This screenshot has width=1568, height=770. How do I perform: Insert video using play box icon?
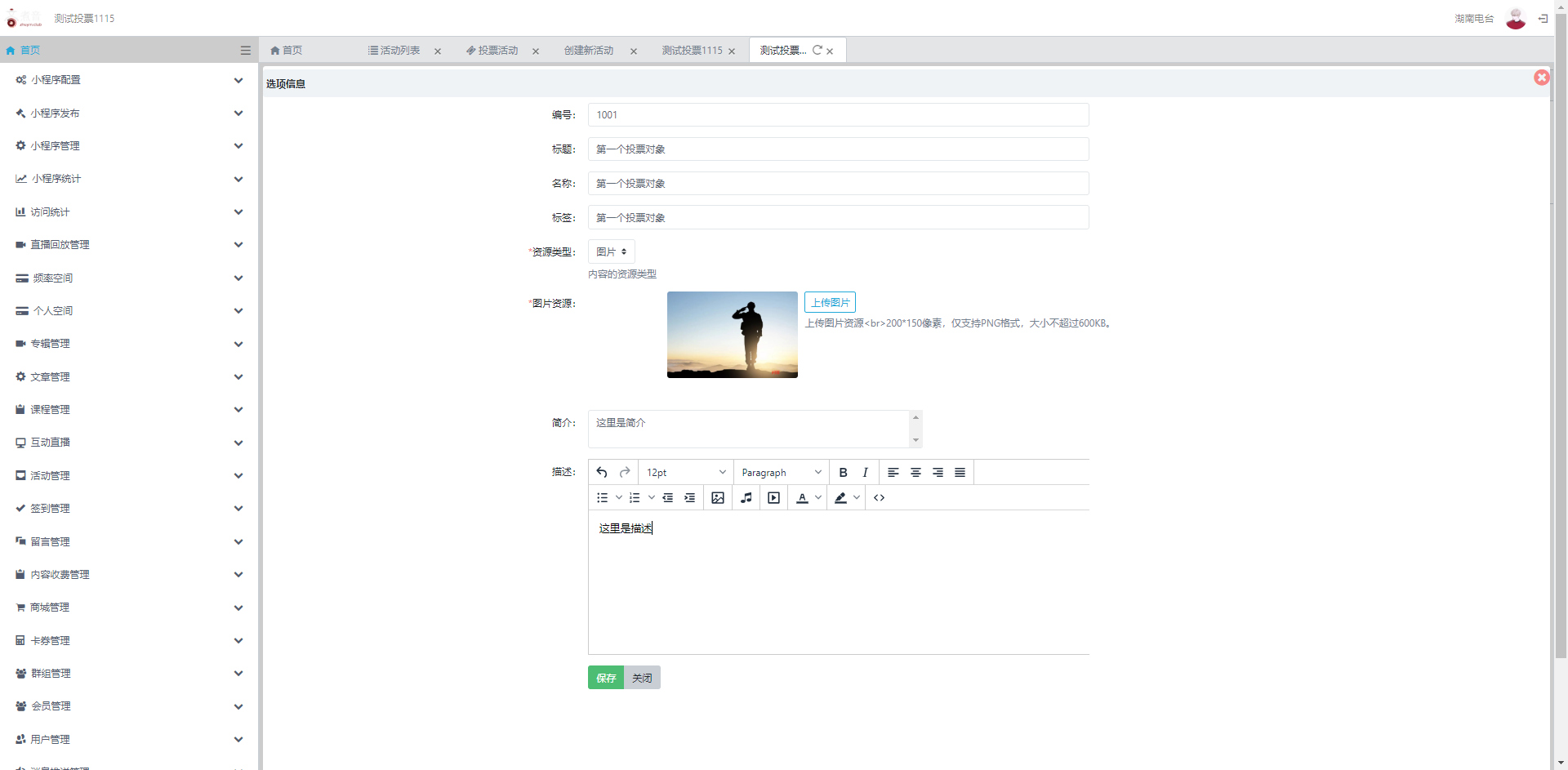pyautogui.click(x=773, y=498)
